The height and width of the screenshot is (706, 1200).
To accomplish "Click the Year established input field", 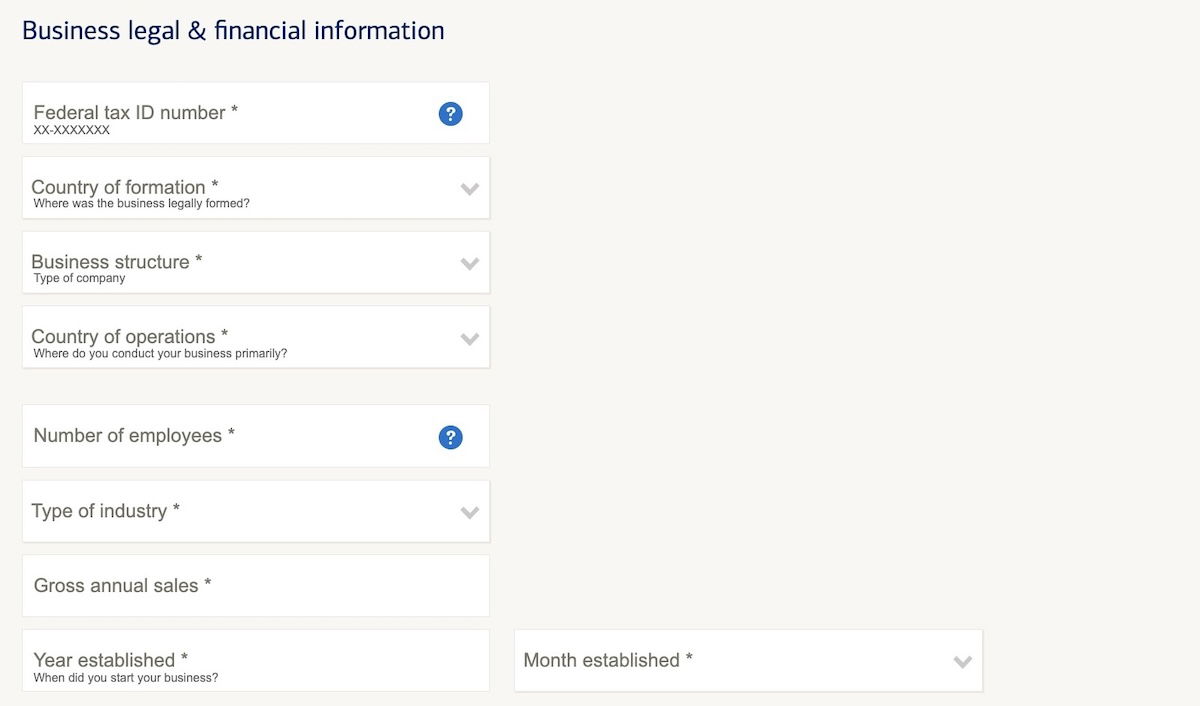I will pyautogui.click(x=256, y=661).
